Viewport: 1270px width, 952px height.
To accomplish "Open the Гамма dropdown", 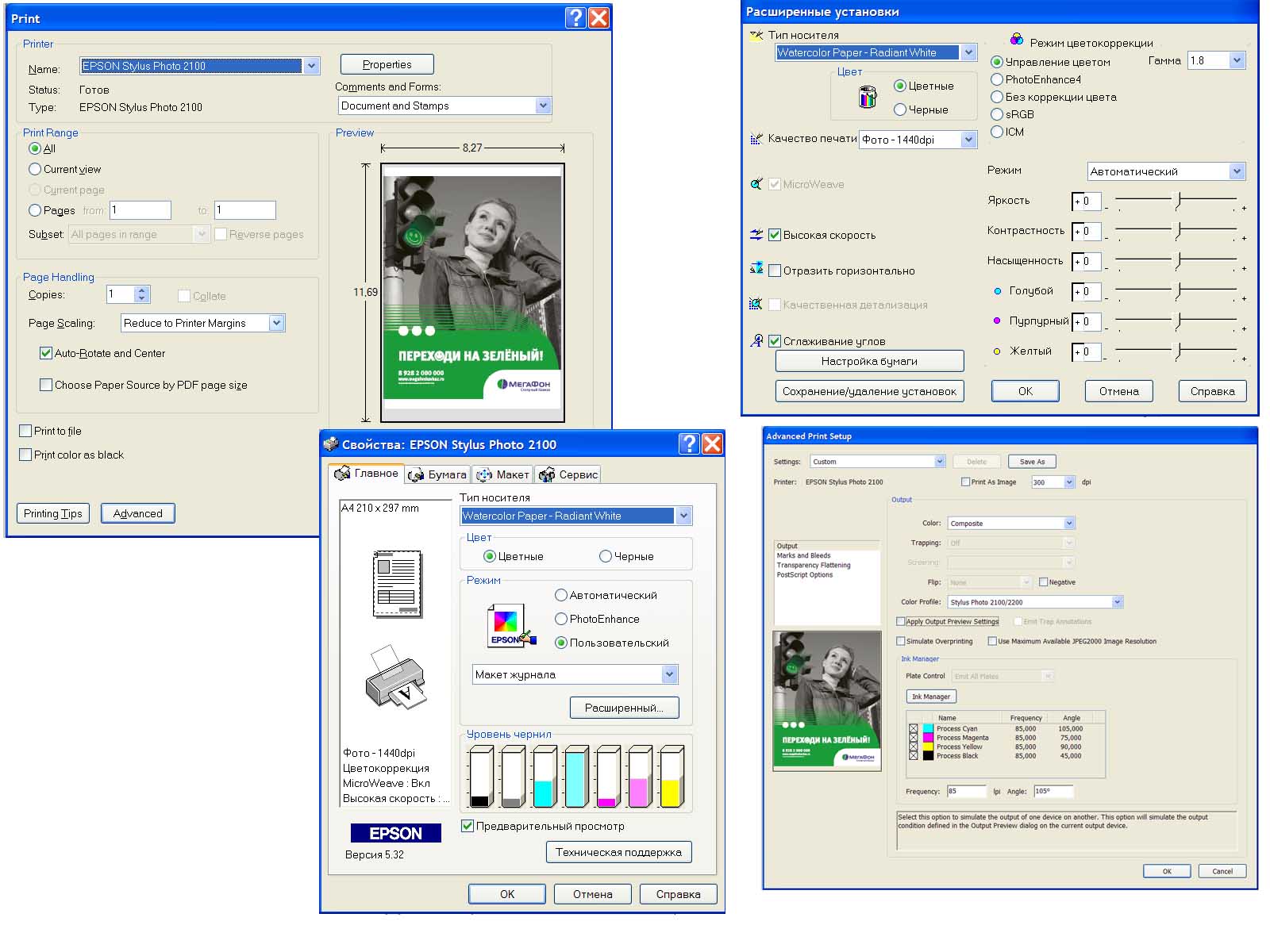I will coord(1237,60).
